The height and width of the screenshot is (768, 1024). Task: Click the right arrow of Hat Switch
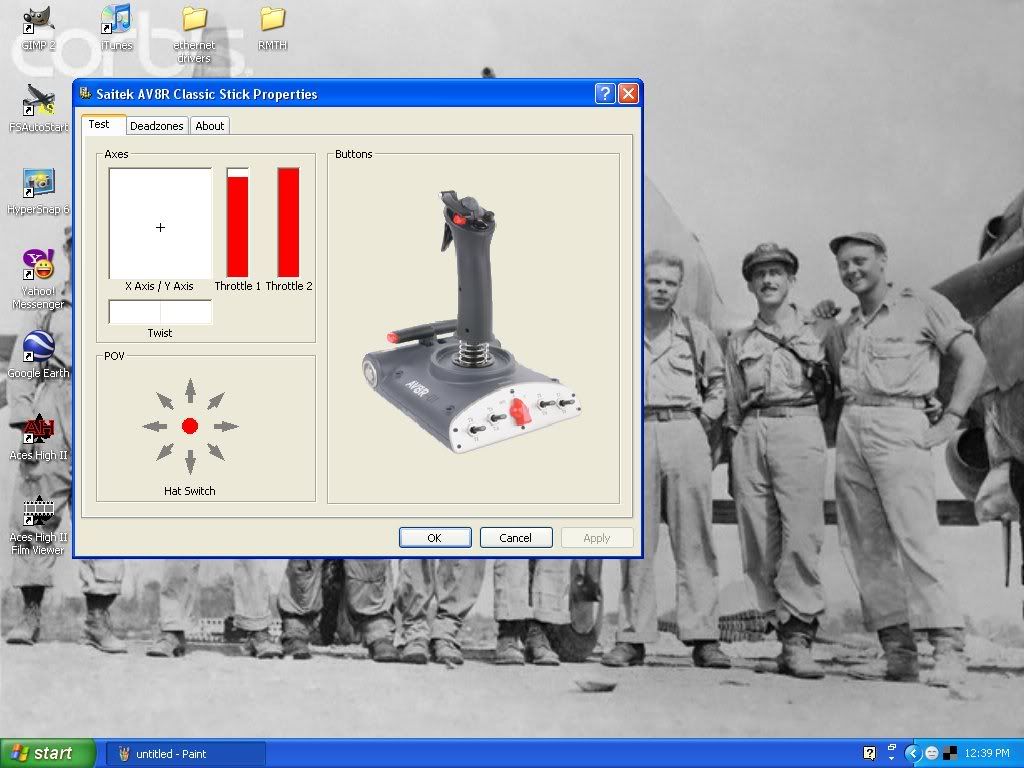point(226,426)
